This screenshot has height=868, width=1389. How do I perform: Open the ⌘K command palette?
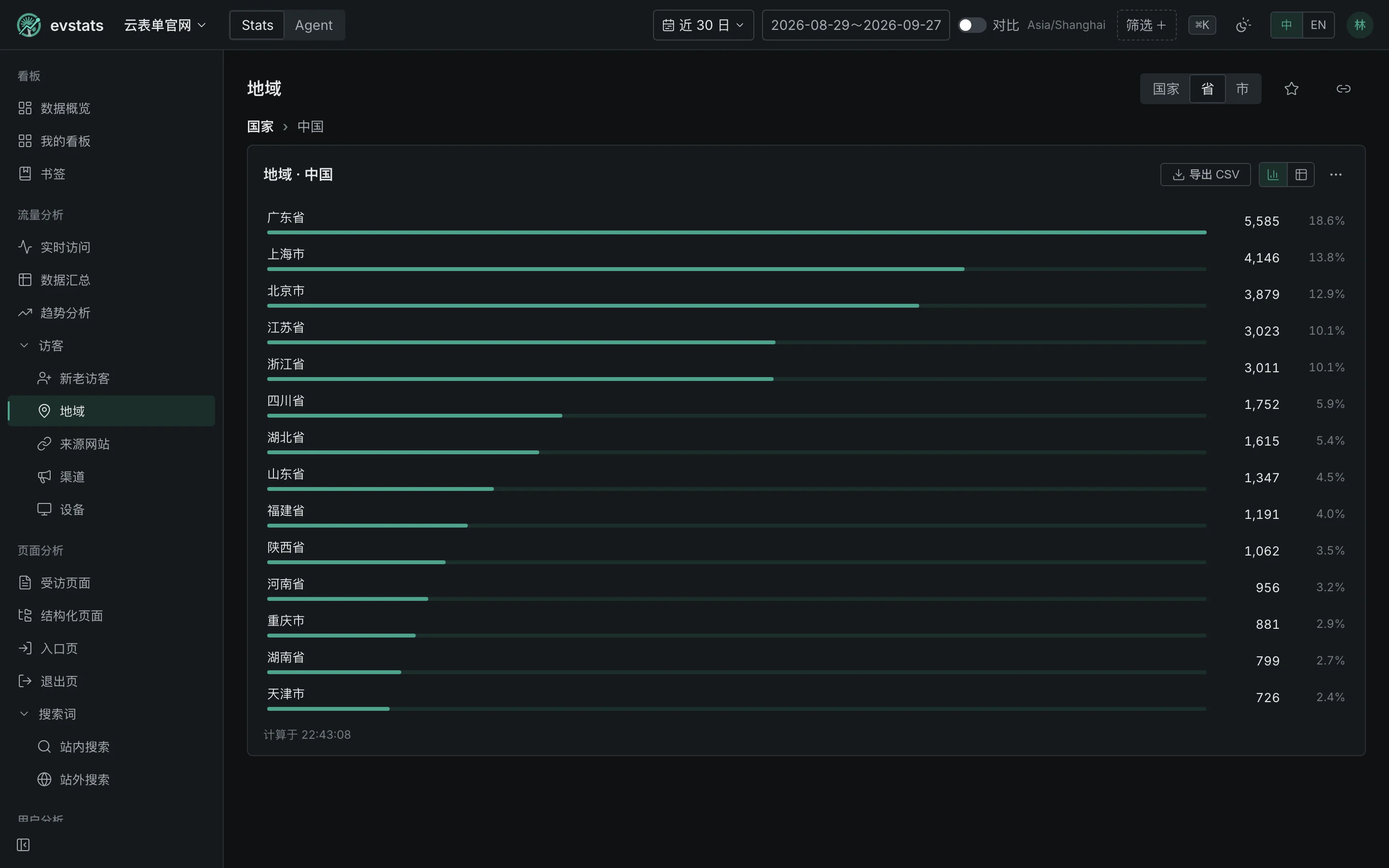[1202, 25]
